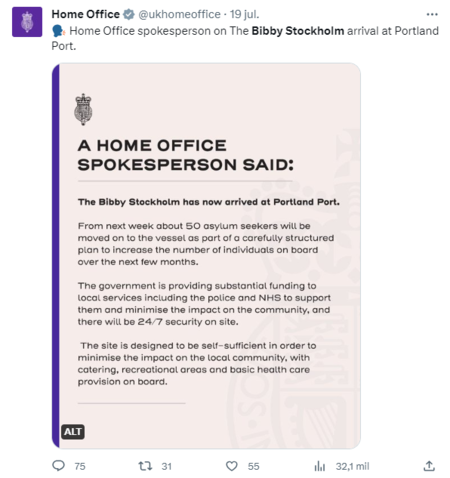Like the tweet with the heart icon
Viewport: 450px width, 478px height.
(232, 466)
